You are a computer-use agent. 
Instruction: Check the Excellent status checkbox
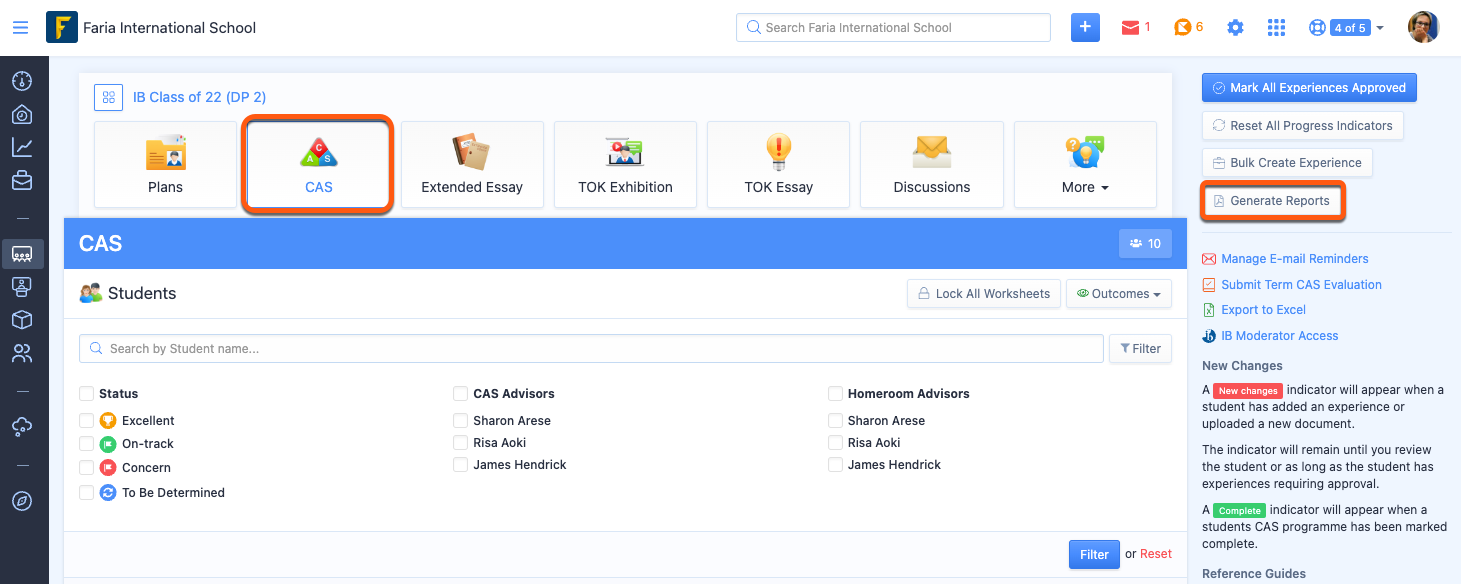coord(86,421)
